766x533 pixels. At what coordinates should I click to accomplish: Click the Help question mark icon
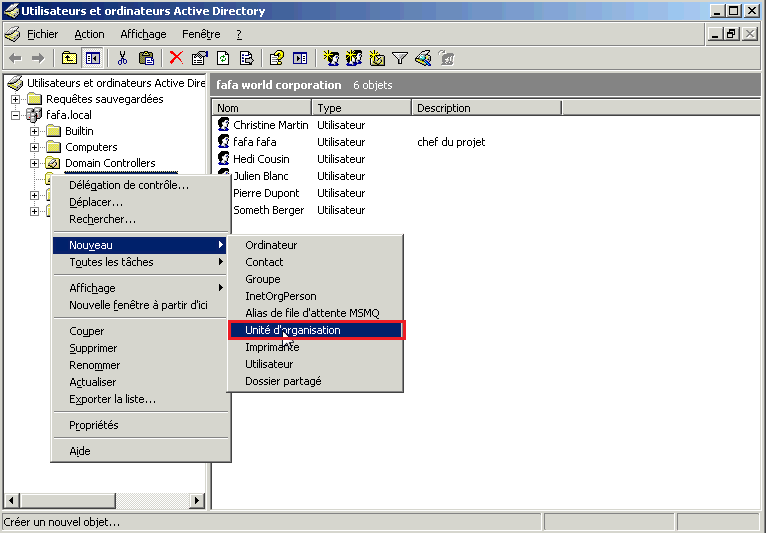(277, 59)
